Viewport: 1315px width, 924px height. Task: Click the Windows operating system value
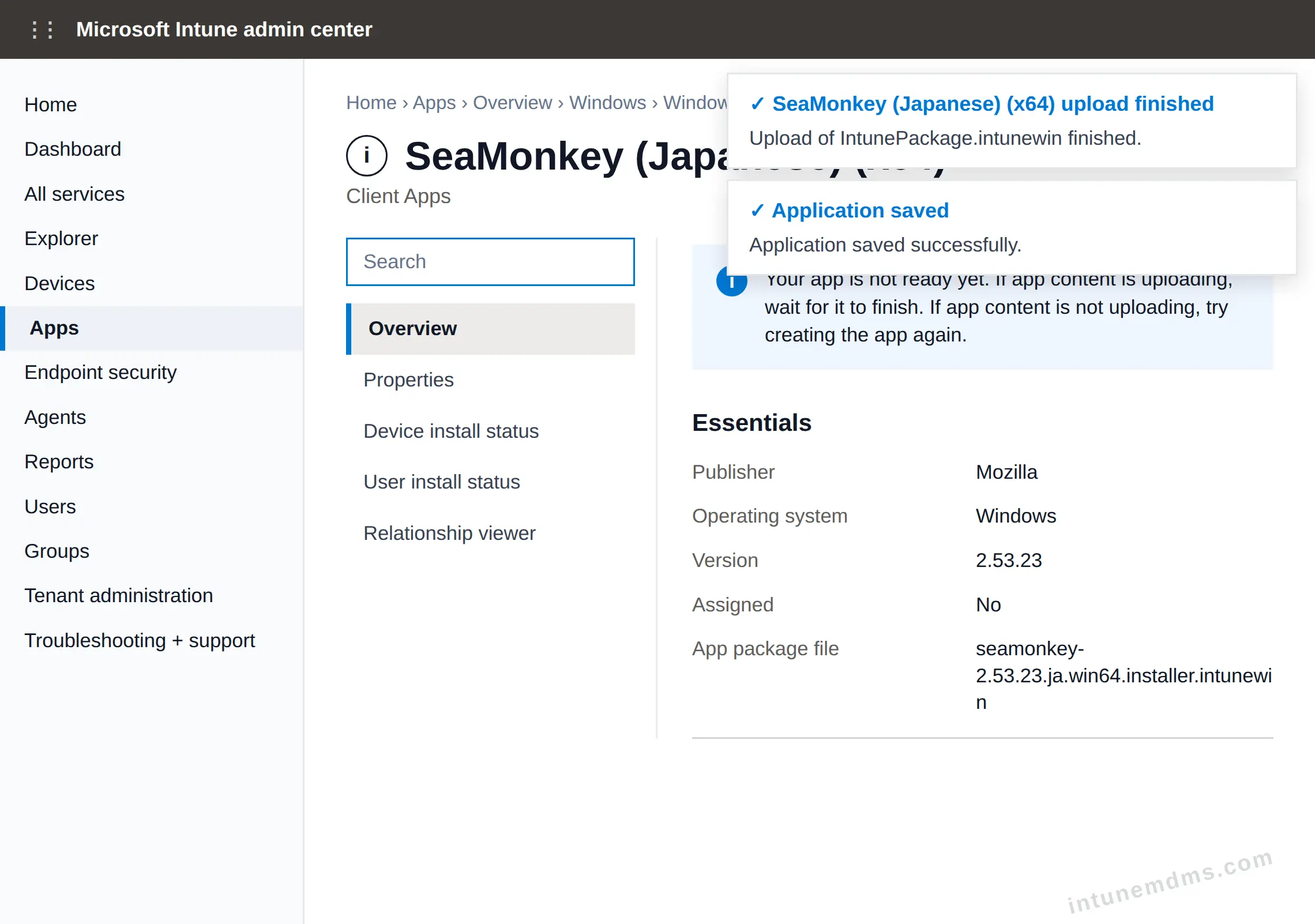(x=1016, y=516)
